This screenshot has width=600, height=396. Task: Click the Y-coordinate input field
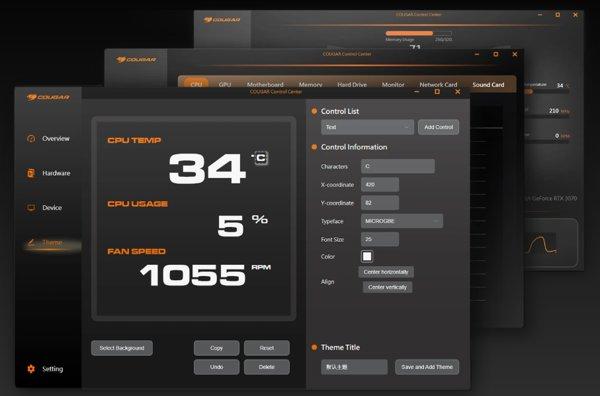tap(380, 203)
